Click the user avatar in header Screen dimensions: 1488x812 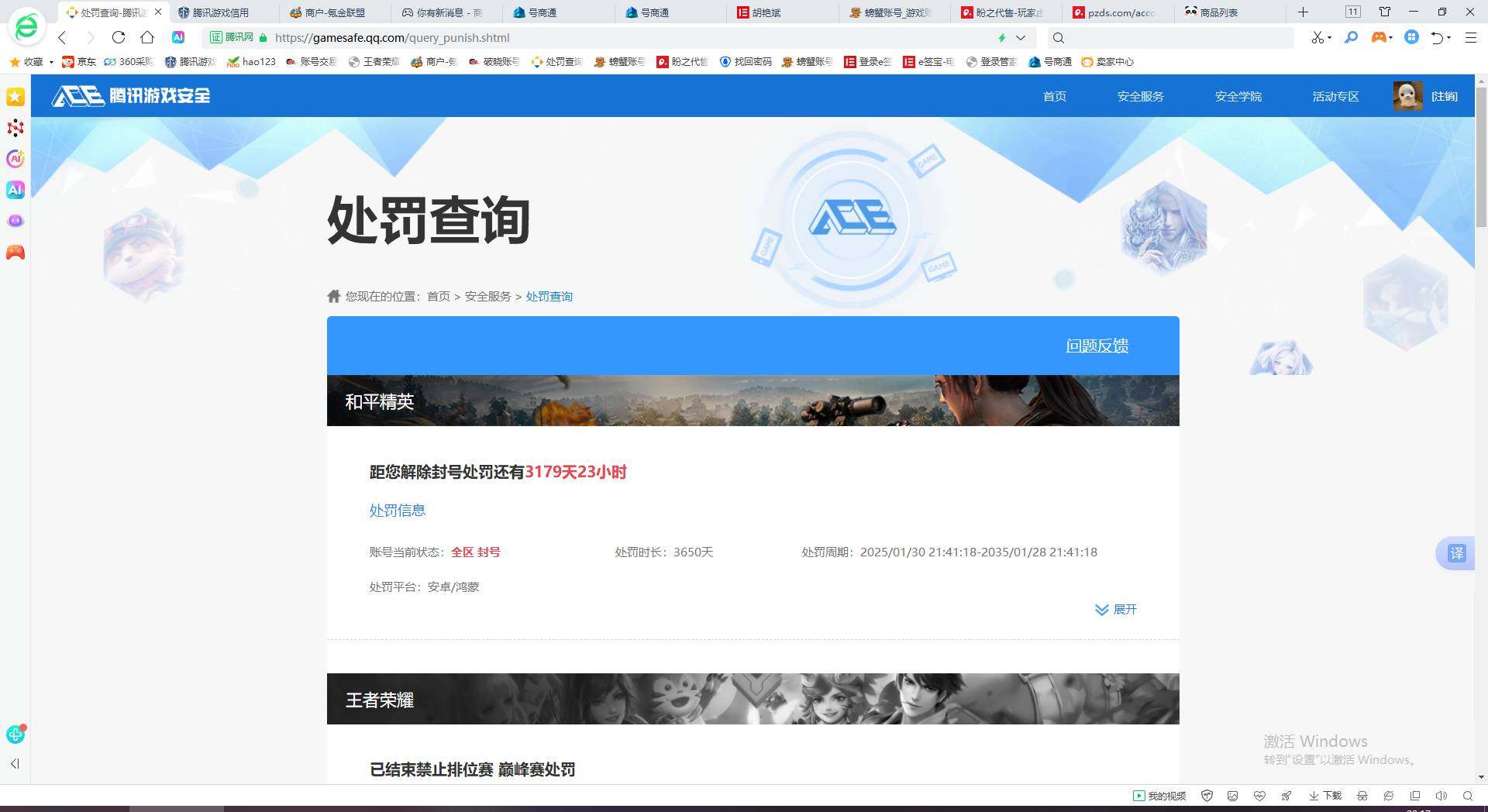[x=1407, y=96]
